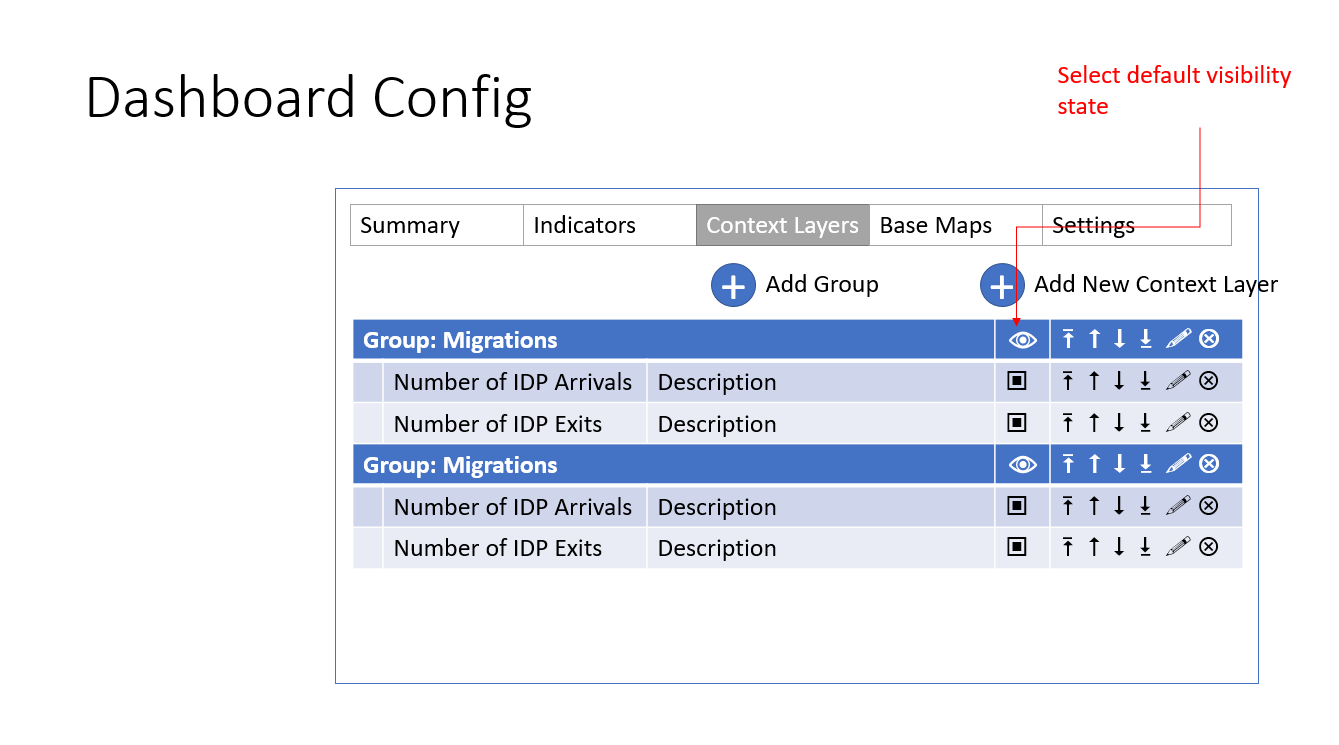Move first group's IDP Arrivals layer up

pyautogui.click(x=1094, y=381)
